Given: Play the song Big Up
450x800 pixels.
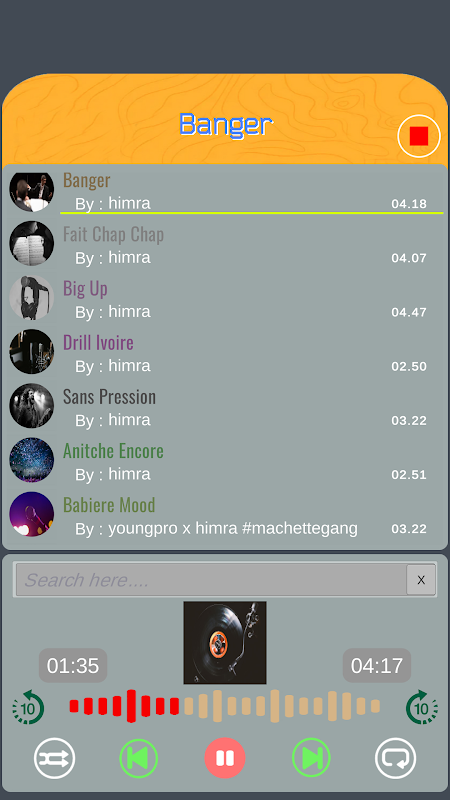Looking at the screenshot, I should click(225, 300).
